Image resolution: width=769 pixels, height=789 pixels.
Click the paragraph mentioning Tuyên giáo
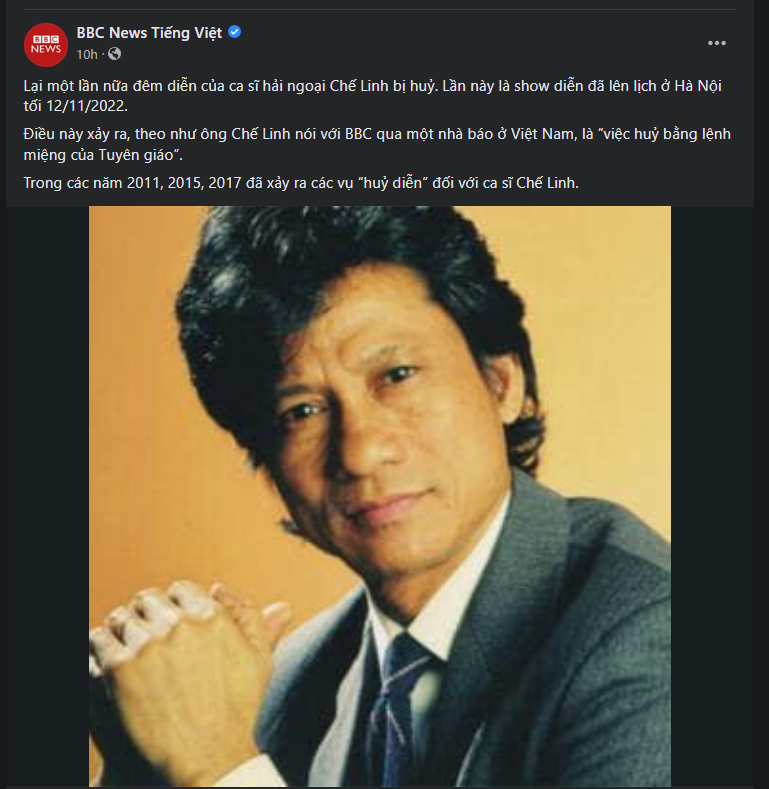click(377, 144)
